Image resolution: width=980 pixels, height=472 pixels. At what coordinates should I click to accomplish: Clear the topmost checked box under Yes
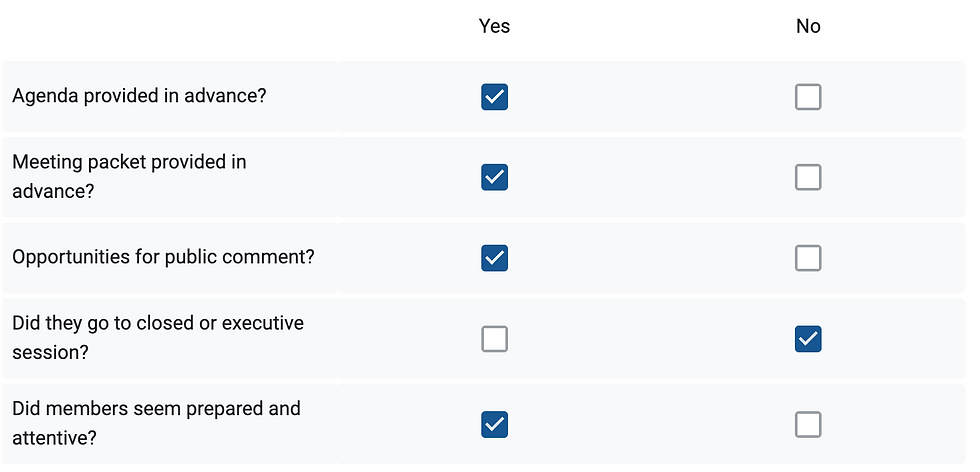[494, 97]
